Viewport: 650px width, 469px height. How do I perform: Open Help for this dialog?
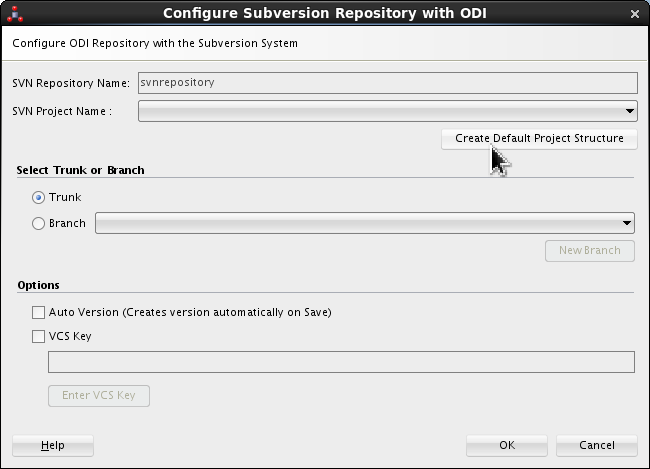53,445
